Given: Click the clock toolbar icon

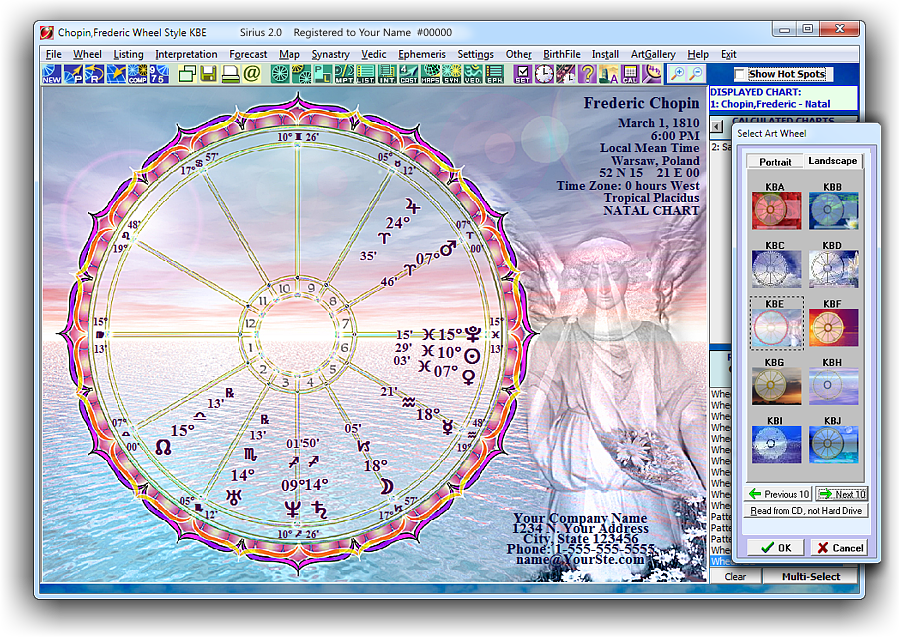Looking at the screenshot, I should point(544,74).
